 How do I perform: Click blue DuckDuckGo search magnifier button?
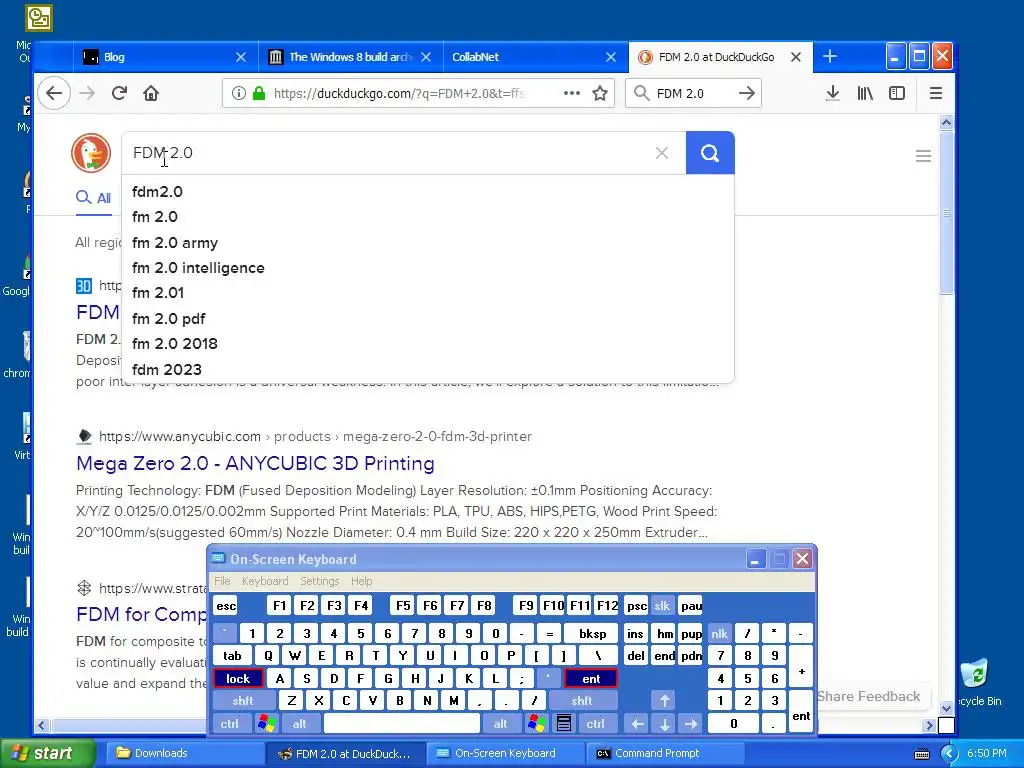(710, 153)
